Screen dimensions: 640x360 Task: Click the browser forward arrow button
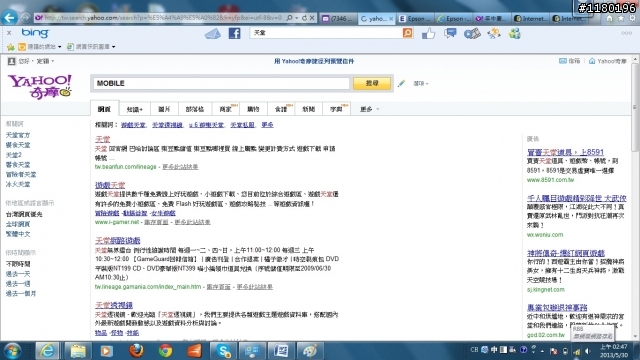(x=25, y=18)
